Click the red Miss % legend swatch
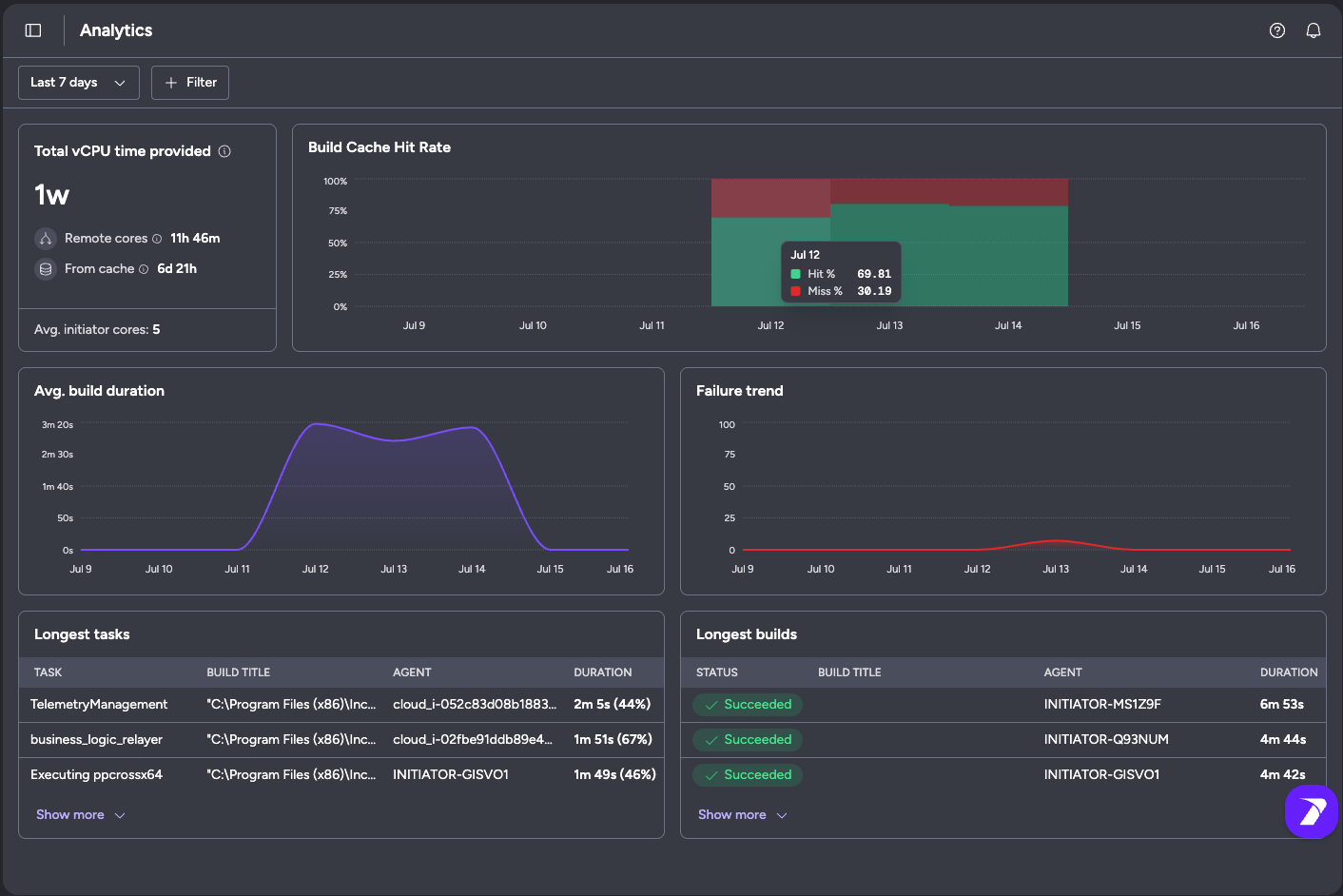 tap(795, 291)
